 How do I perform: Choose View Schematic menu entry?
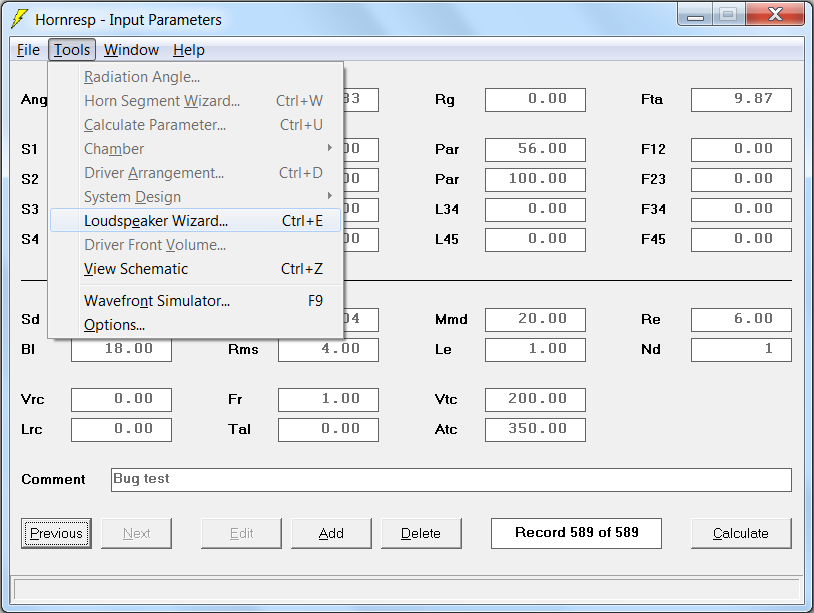[195, 269]
